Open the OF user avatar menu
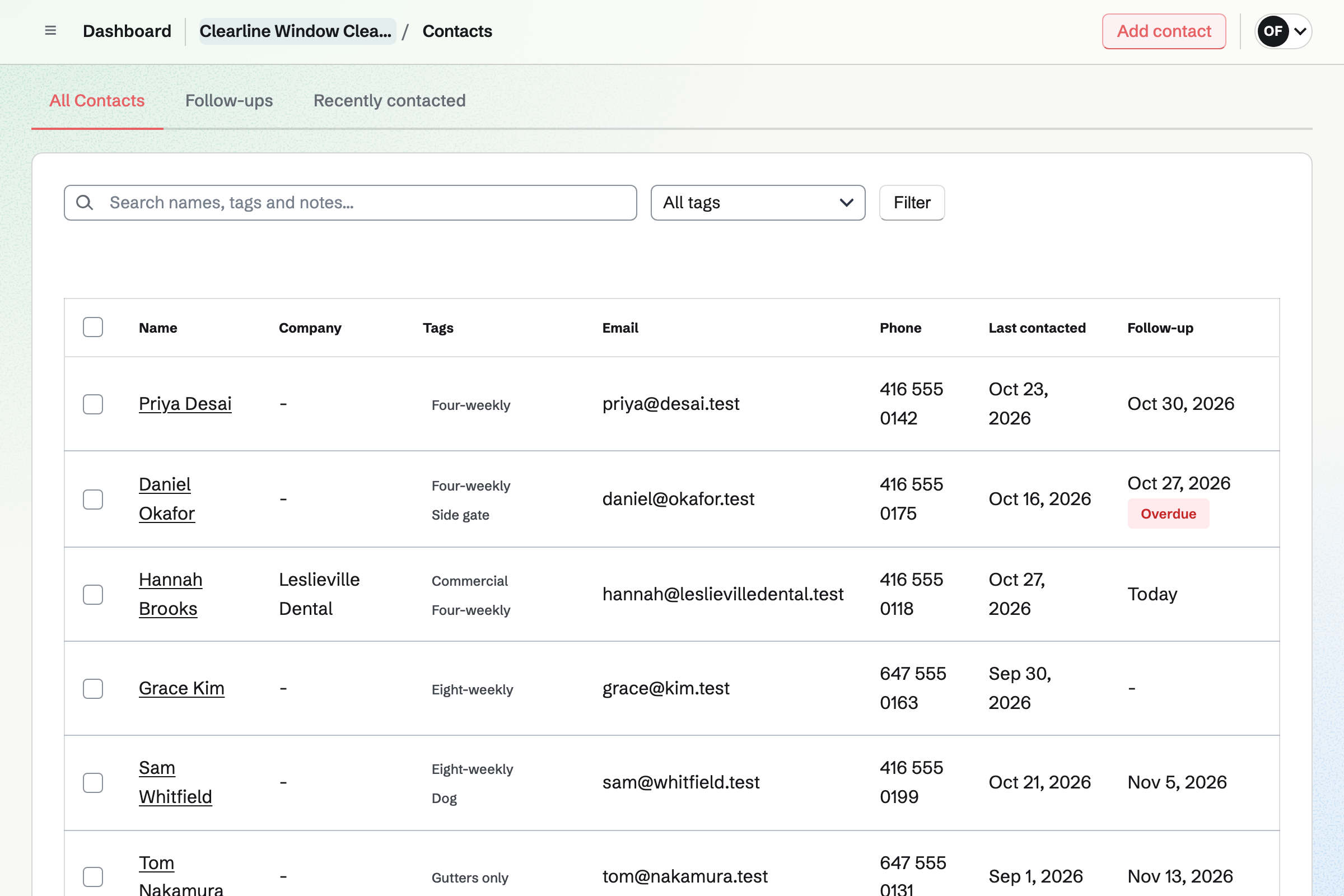 1272,31
